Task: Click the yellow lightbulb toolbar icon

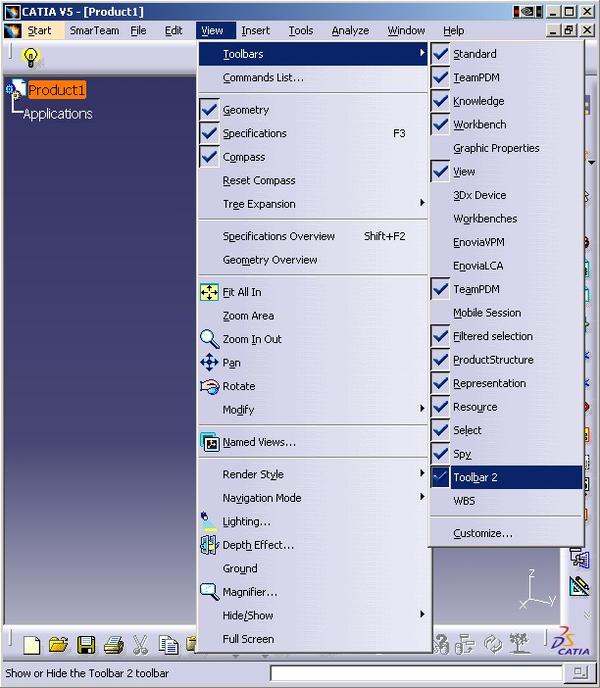Action: tap(31, 57)
